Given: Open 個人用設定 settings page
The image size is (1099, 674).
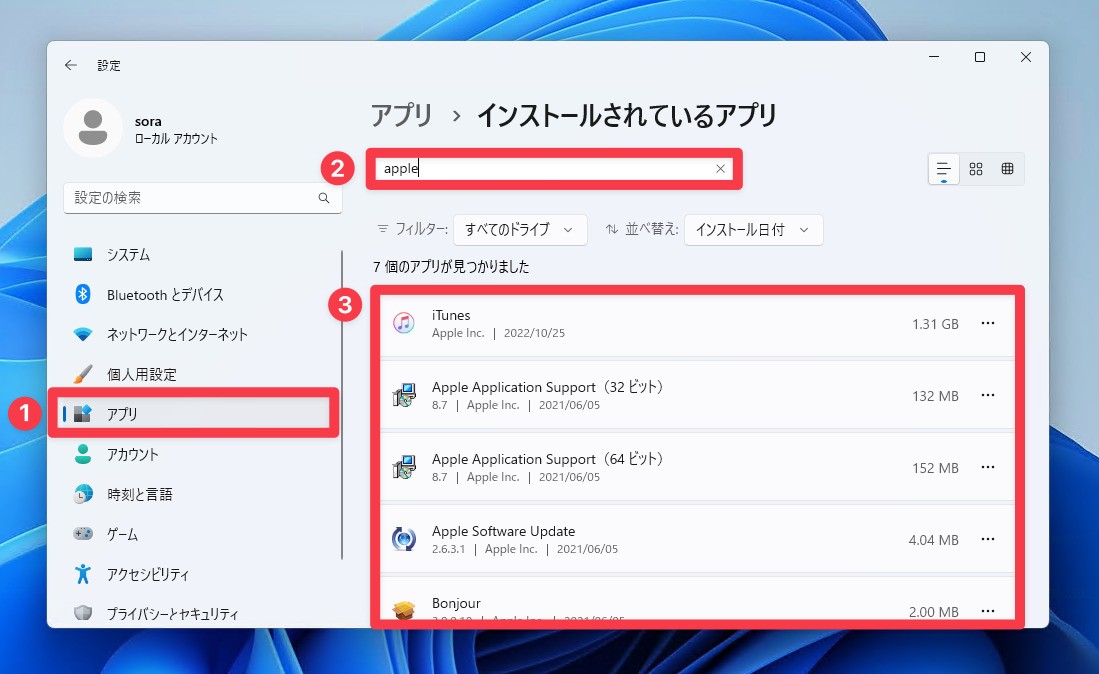Looking at the screenshot, I should 142,375.
